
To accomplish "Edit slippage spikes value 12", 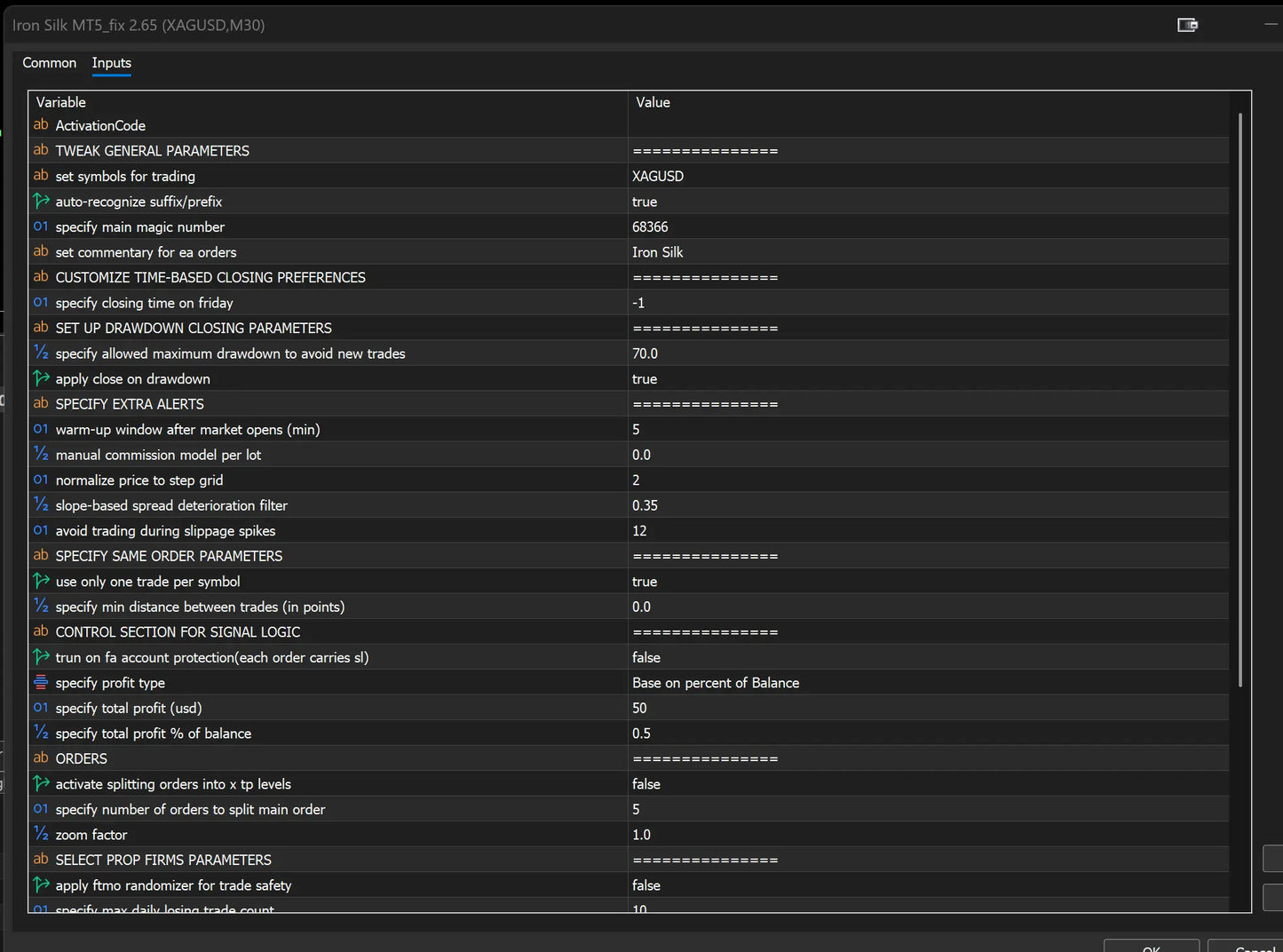I will 929,530.
